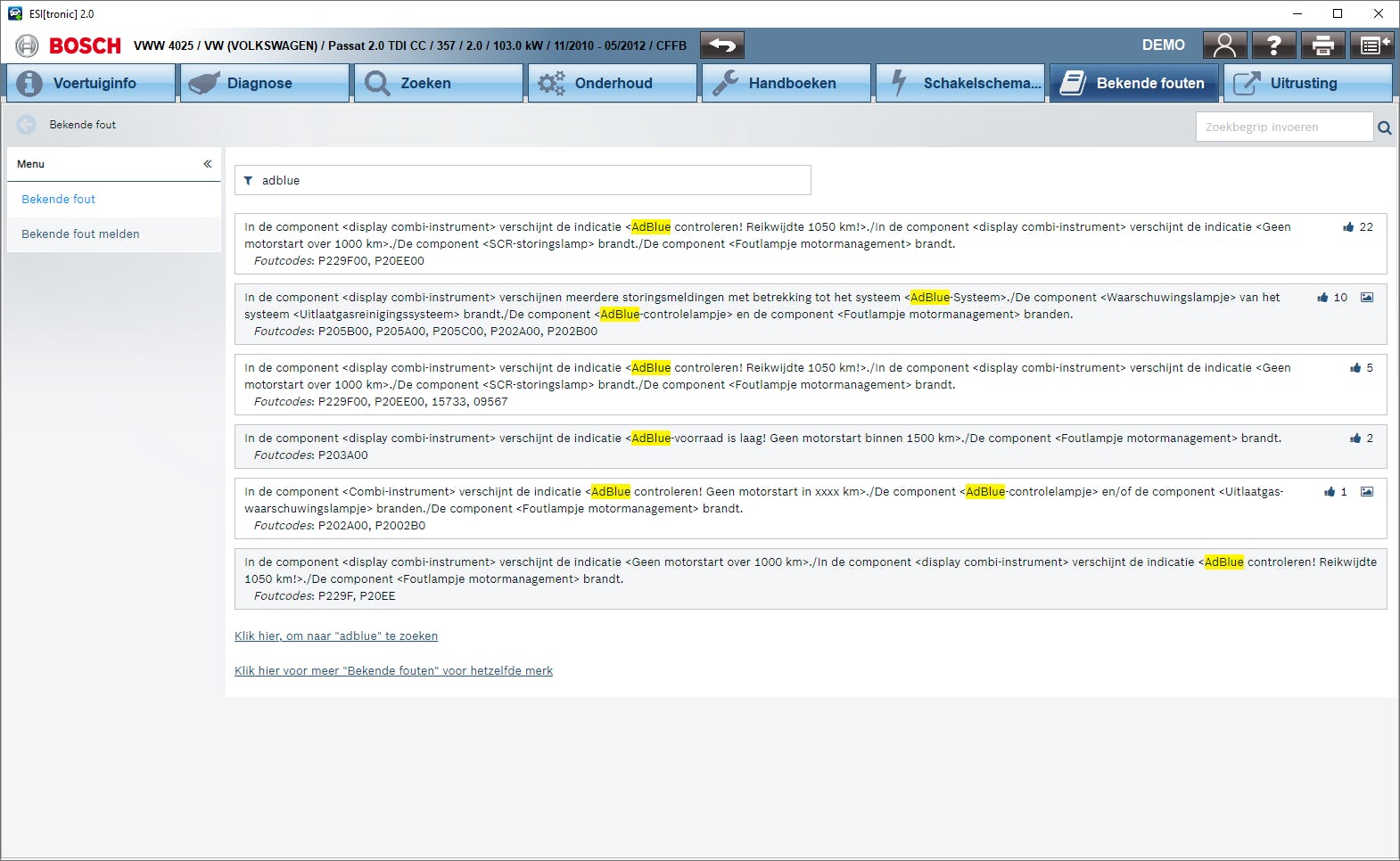Select Bekende fout melden in menu
Screen dimensions: 1400x861
[x=80, y=234]
